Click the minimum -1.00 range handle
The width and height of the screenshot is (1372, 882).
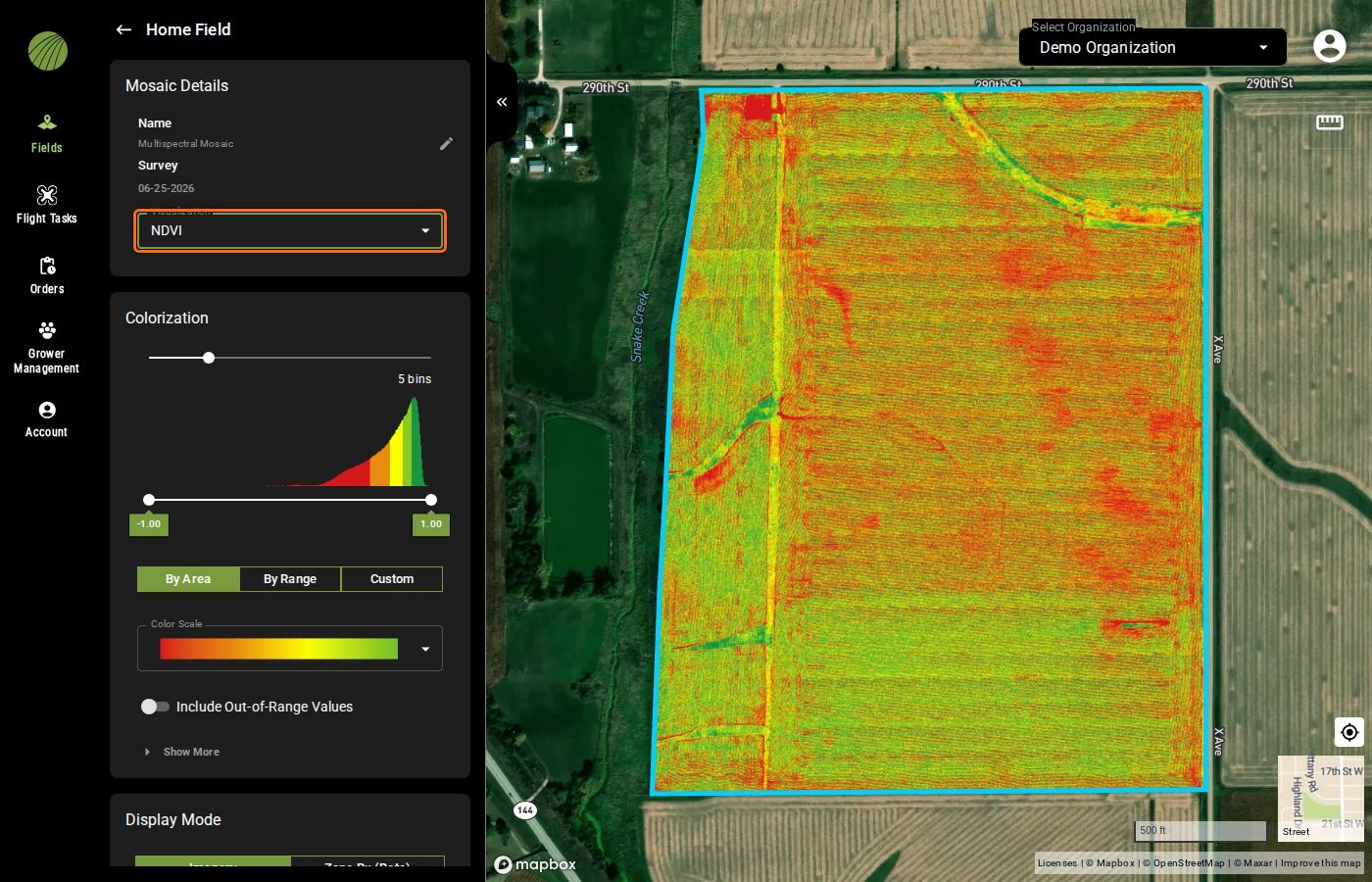(x=149, y=500)
